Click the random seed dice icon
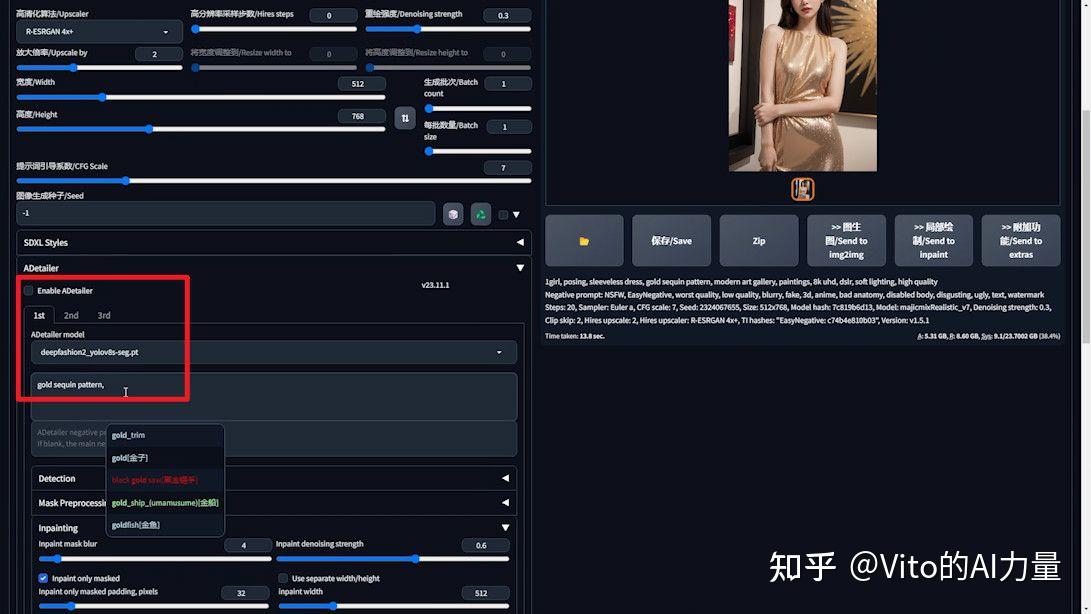The width and height of the screenshot is (1091, 614). [453, 214]
